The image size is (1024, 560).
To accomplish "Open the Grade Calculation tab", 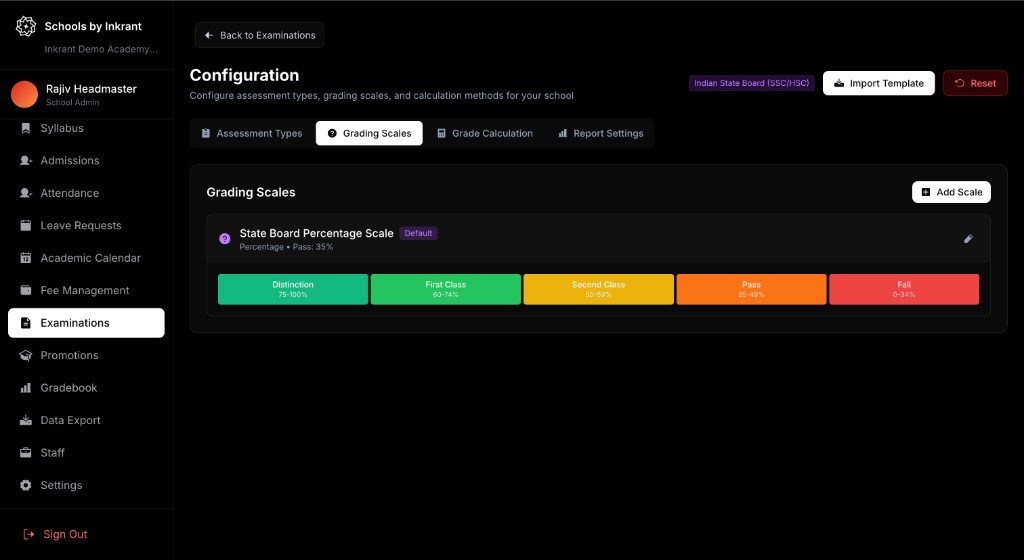I will pos(485,133).
